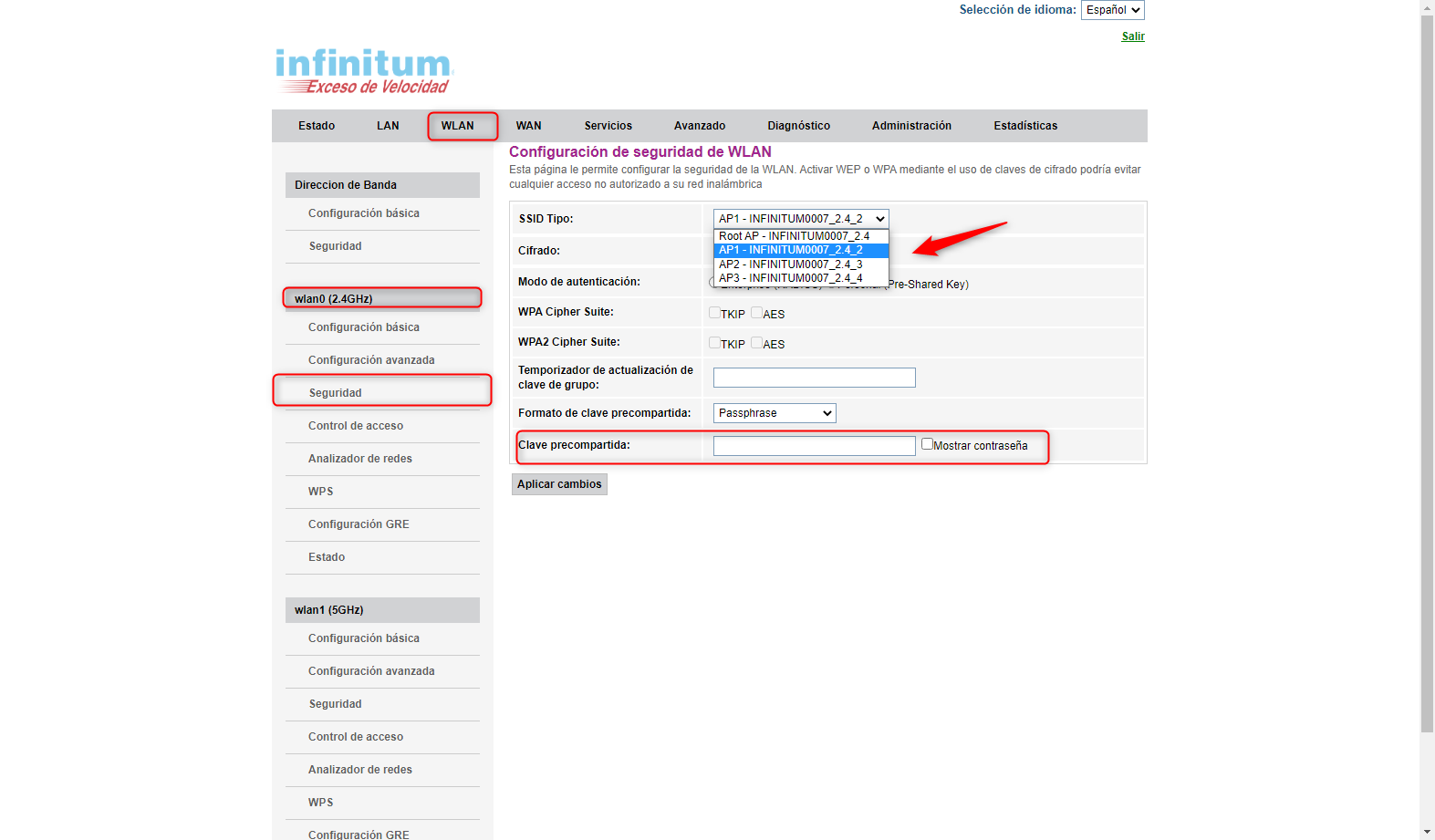The height and width of the screenshot is (840, 1435).
Task: Click the Infinitum logo
Action: click(364, 71)
